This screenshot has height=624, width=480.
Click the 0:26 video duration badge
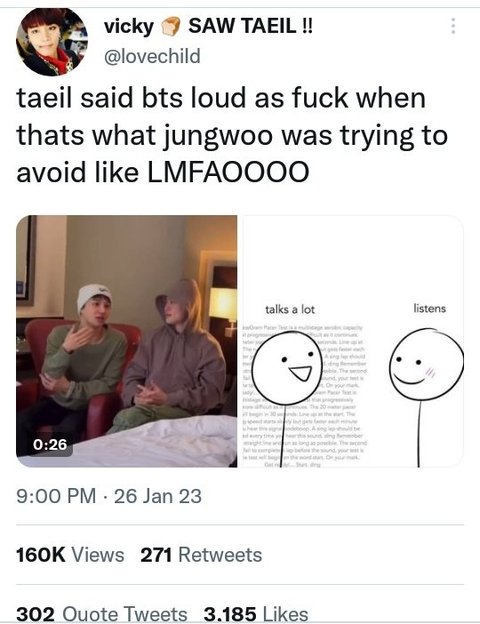[x=50, y=444]
